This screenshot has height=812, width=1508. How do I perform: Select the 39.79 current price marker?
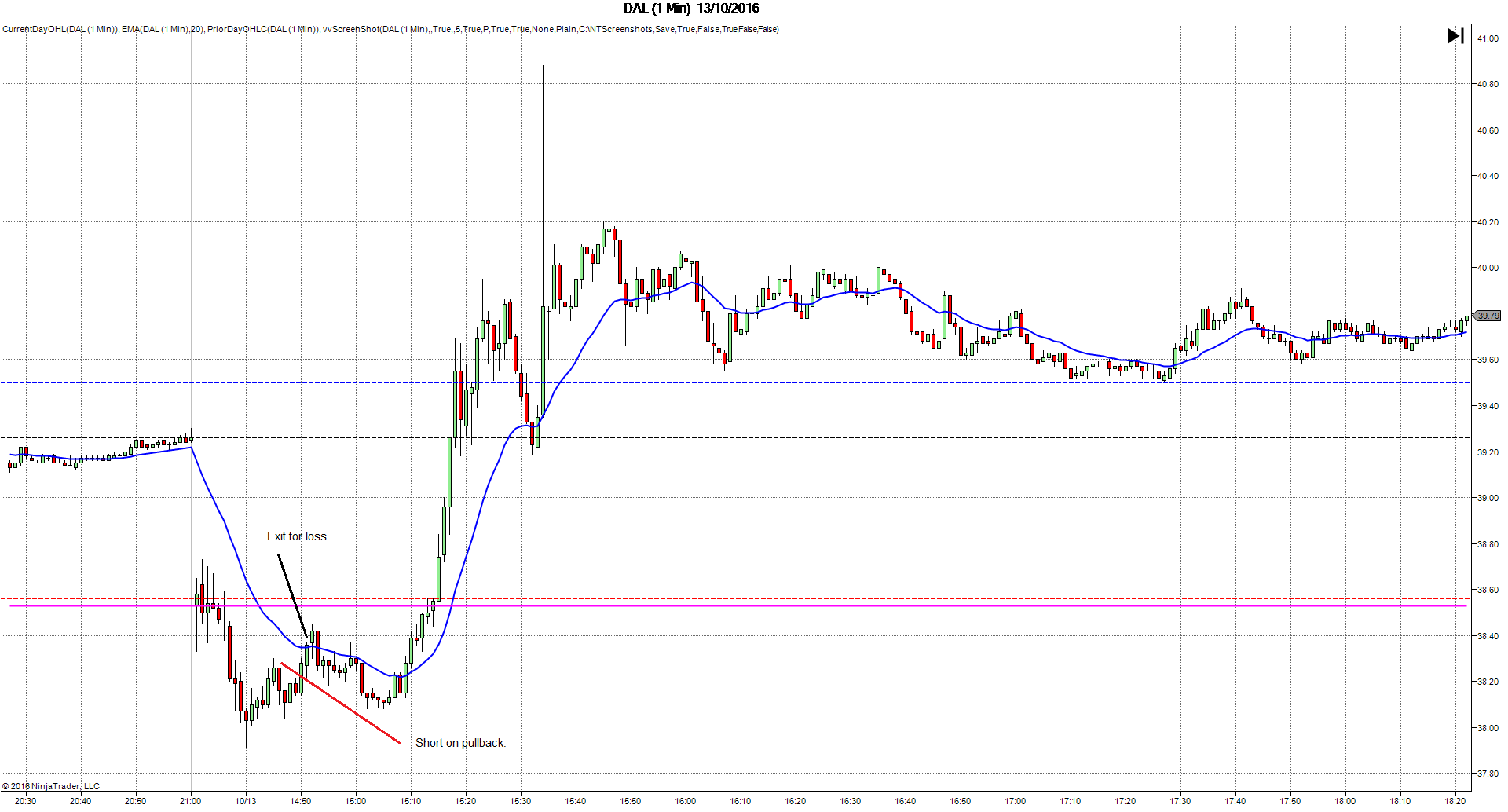click(x=1488, y=316)
